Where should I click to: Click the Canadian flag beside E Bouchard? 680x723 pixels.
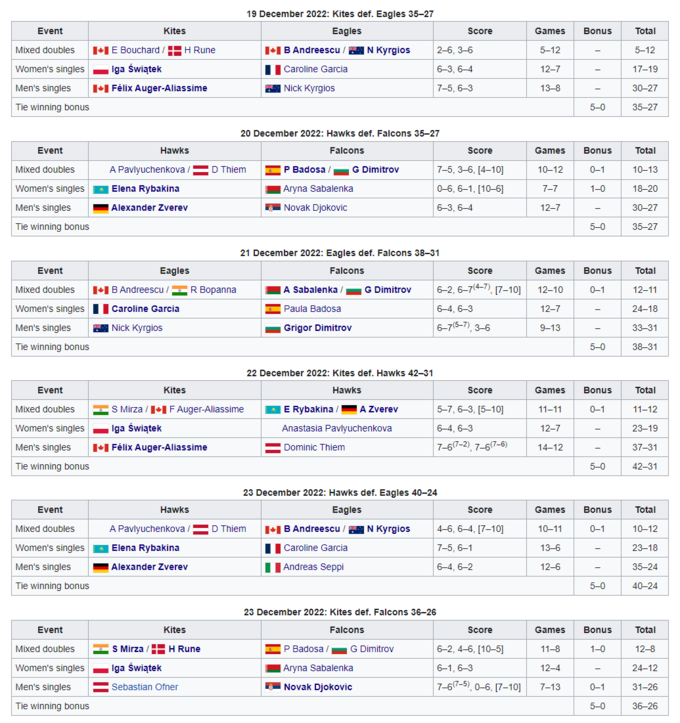pyautogui.click(x=100, y=50)
